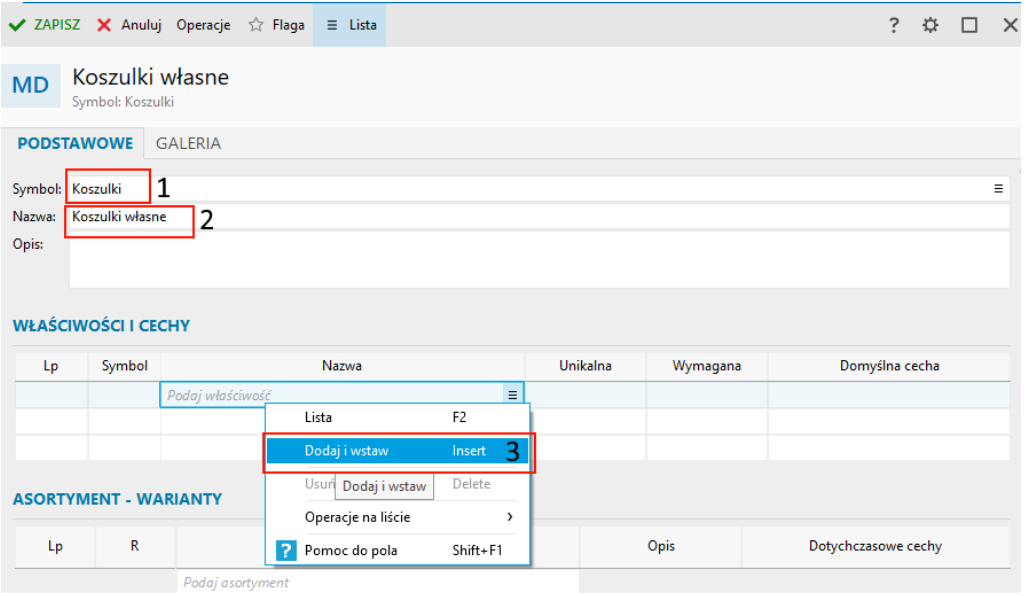Switch to the PODSTAWOWE tab
1026x596 pixels.
click(75, 143)
